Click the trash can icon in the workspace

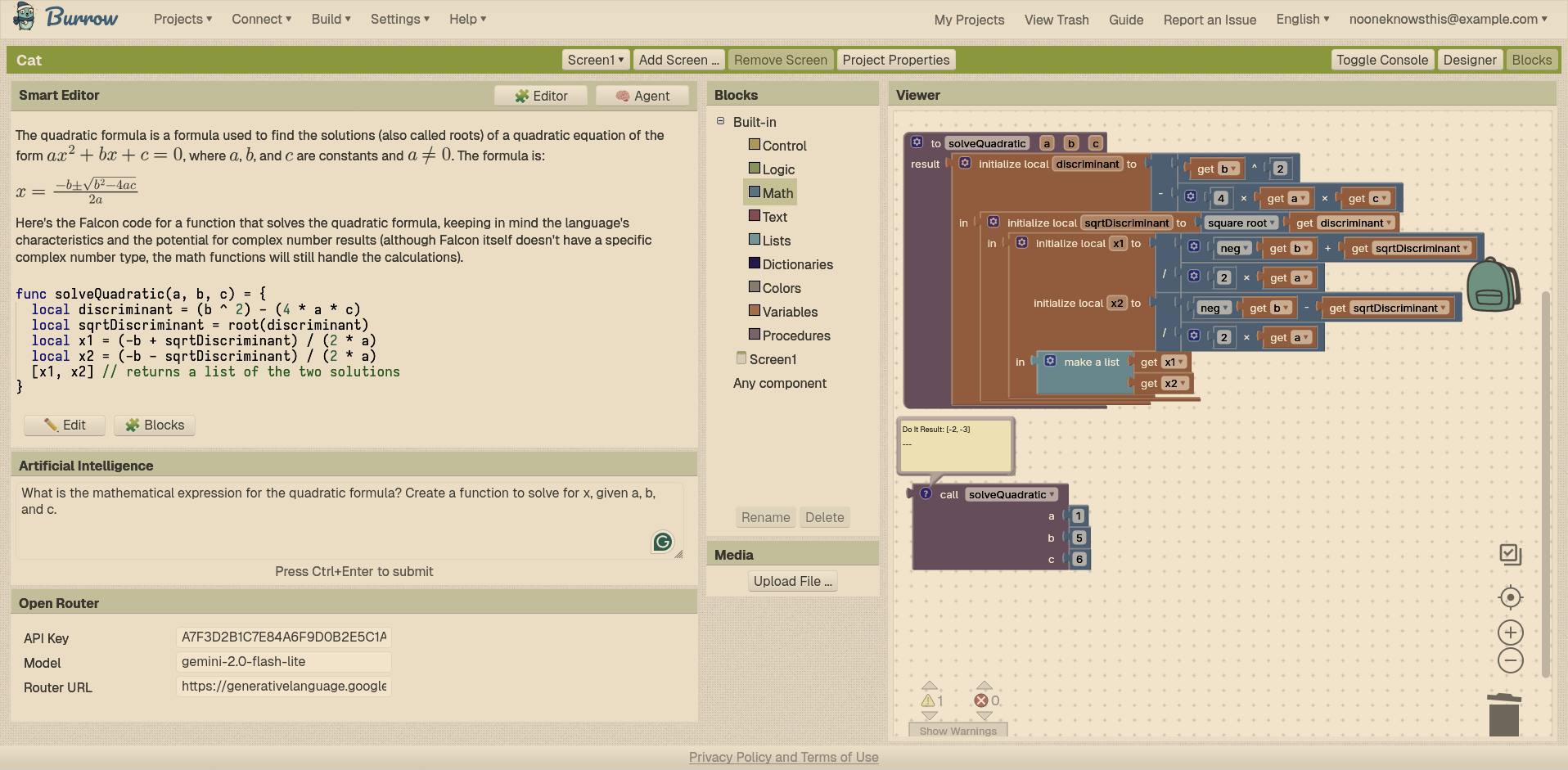[1503, 714]
